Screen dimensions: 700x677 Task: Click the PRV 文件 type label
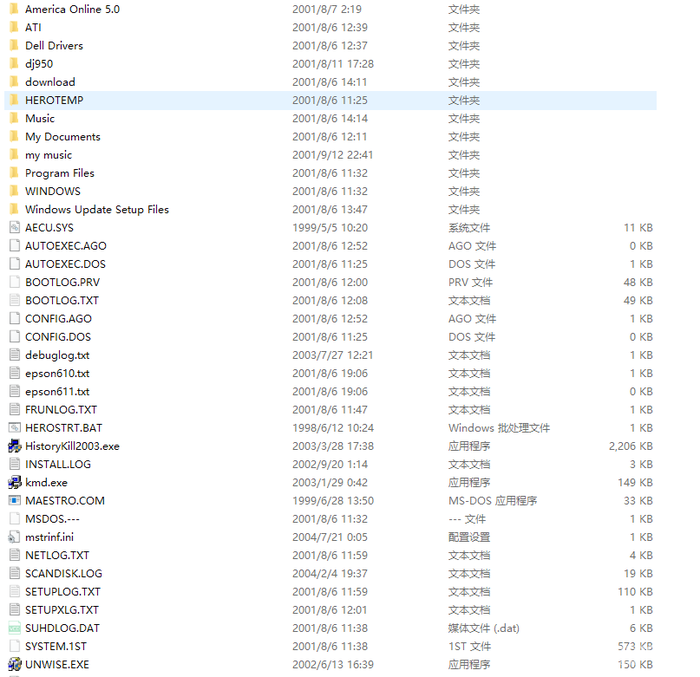(471, 282)
